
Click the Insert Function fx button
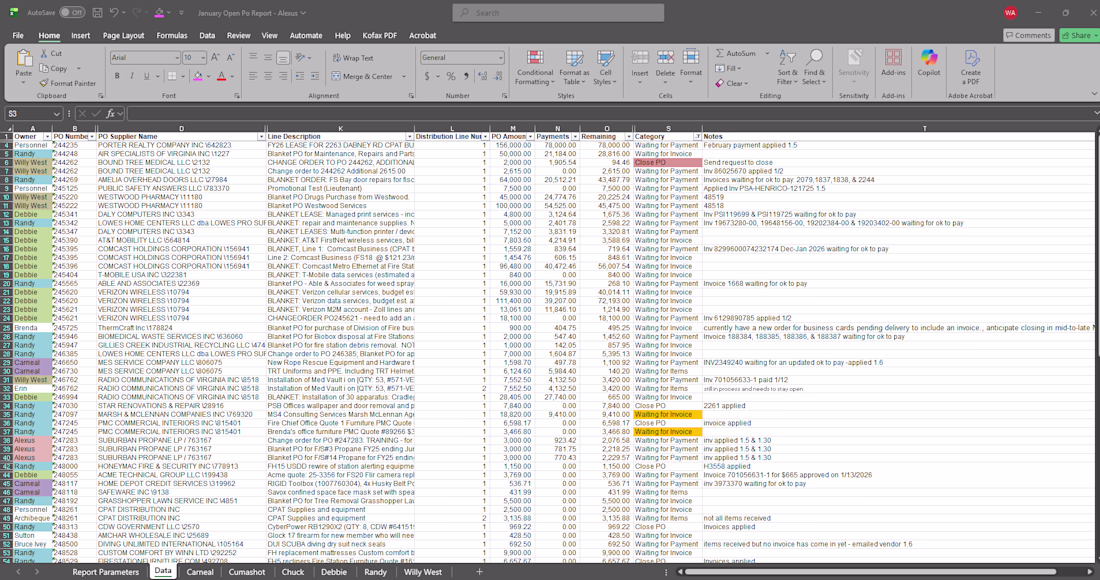click(x=111, y=114)
